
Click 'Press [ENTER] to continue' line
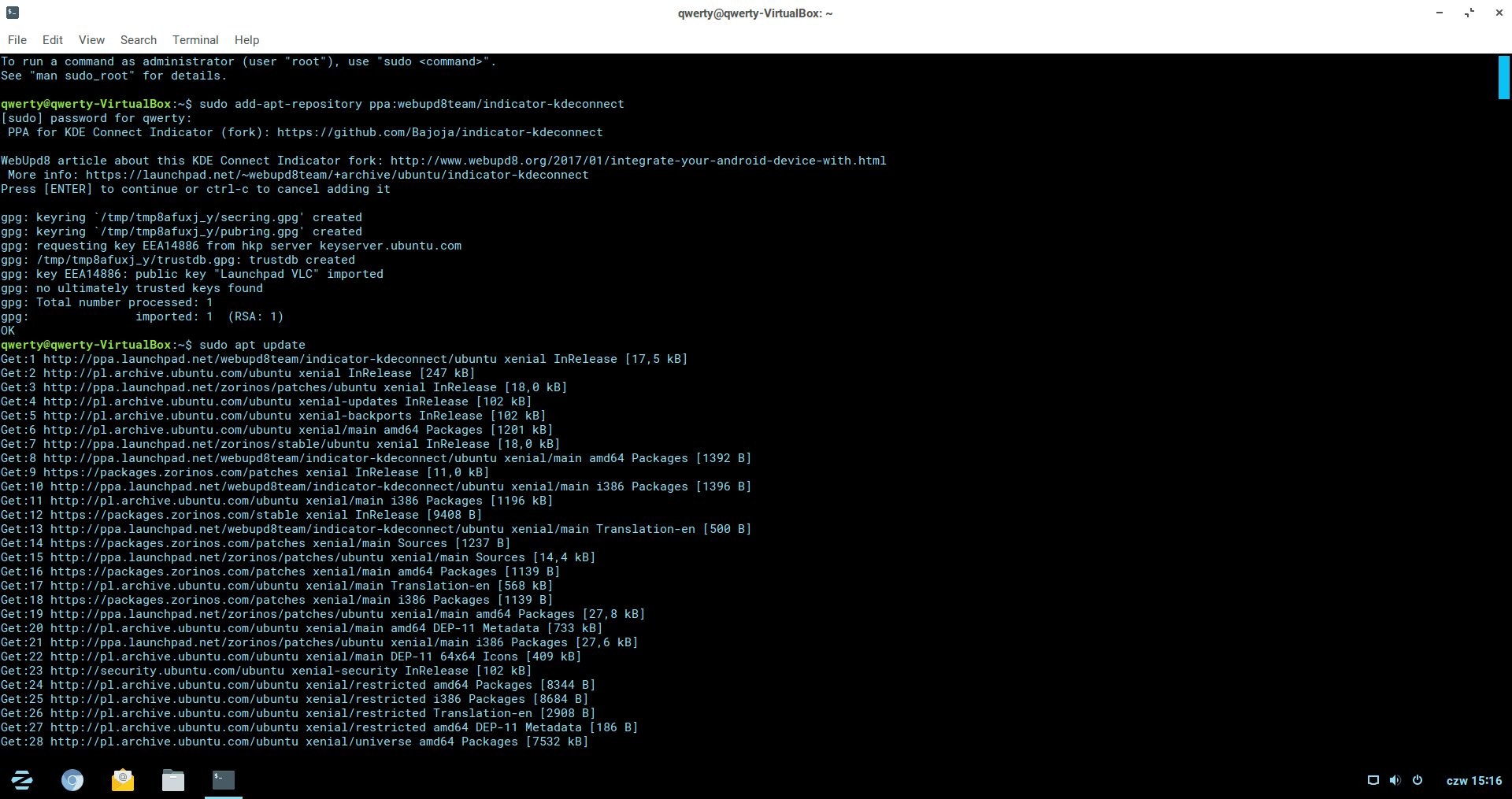tap(195, 189)
